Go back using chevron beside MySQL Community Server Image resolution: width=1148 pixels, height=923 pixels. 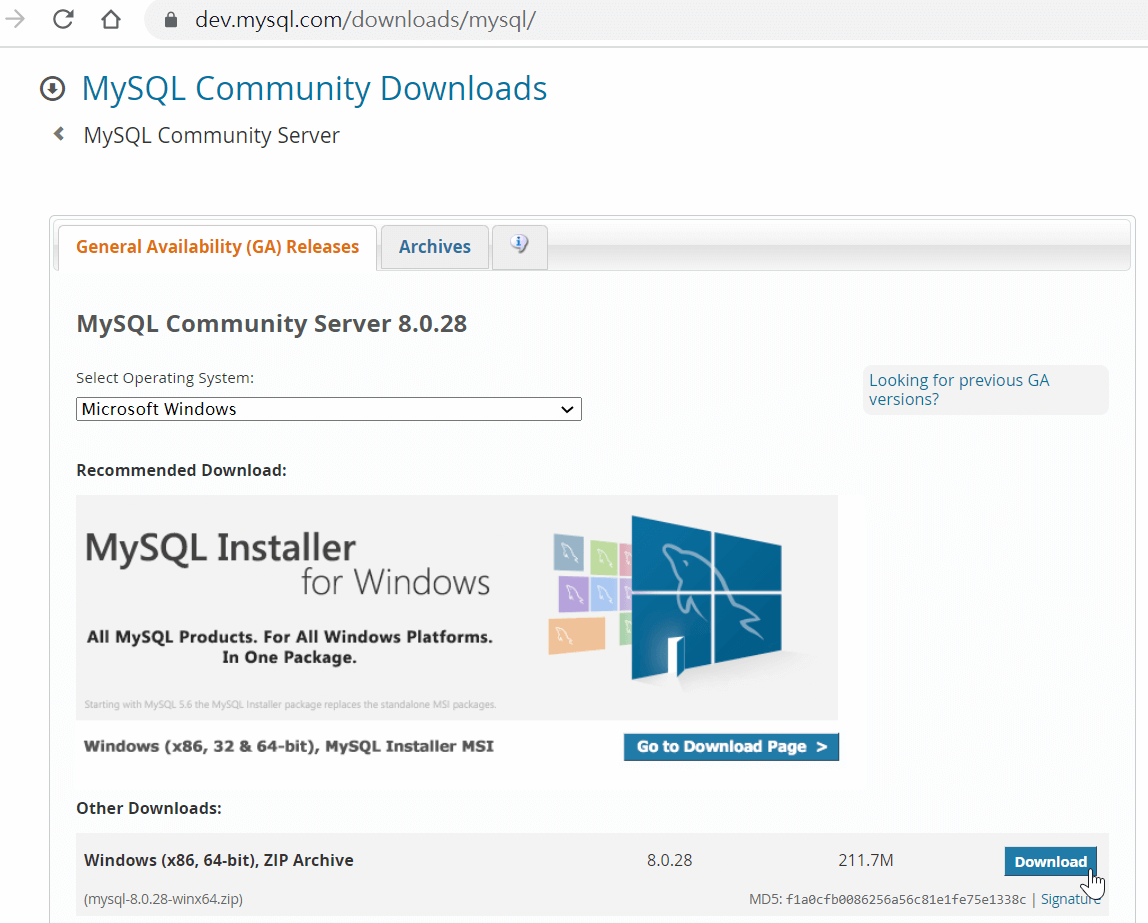click(x=59, y=134)
